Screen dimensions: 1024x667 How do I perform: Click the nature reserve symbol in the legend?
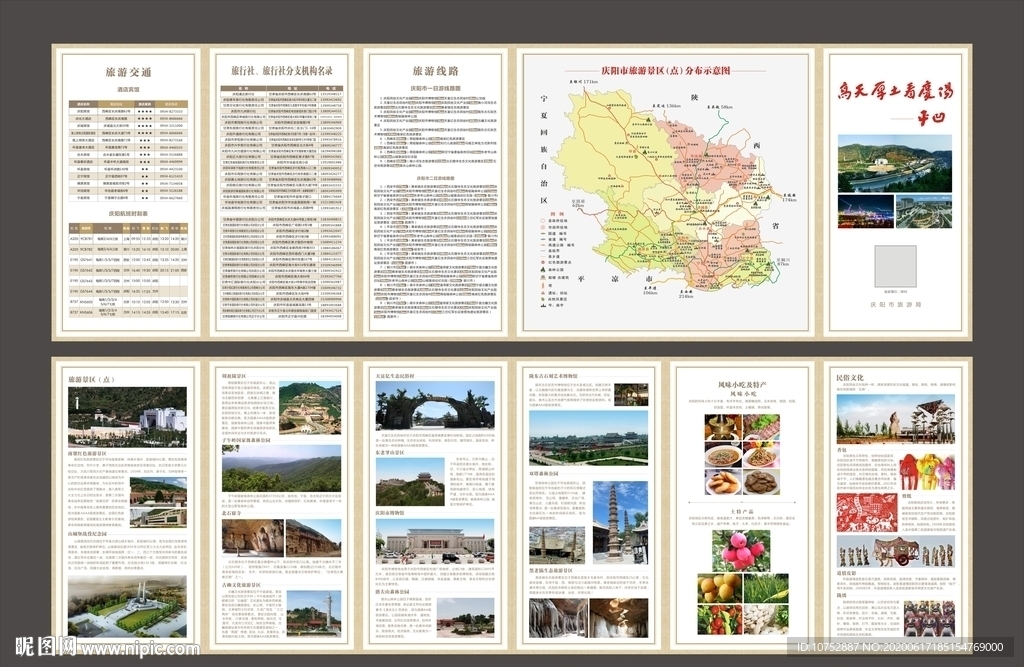541,299
